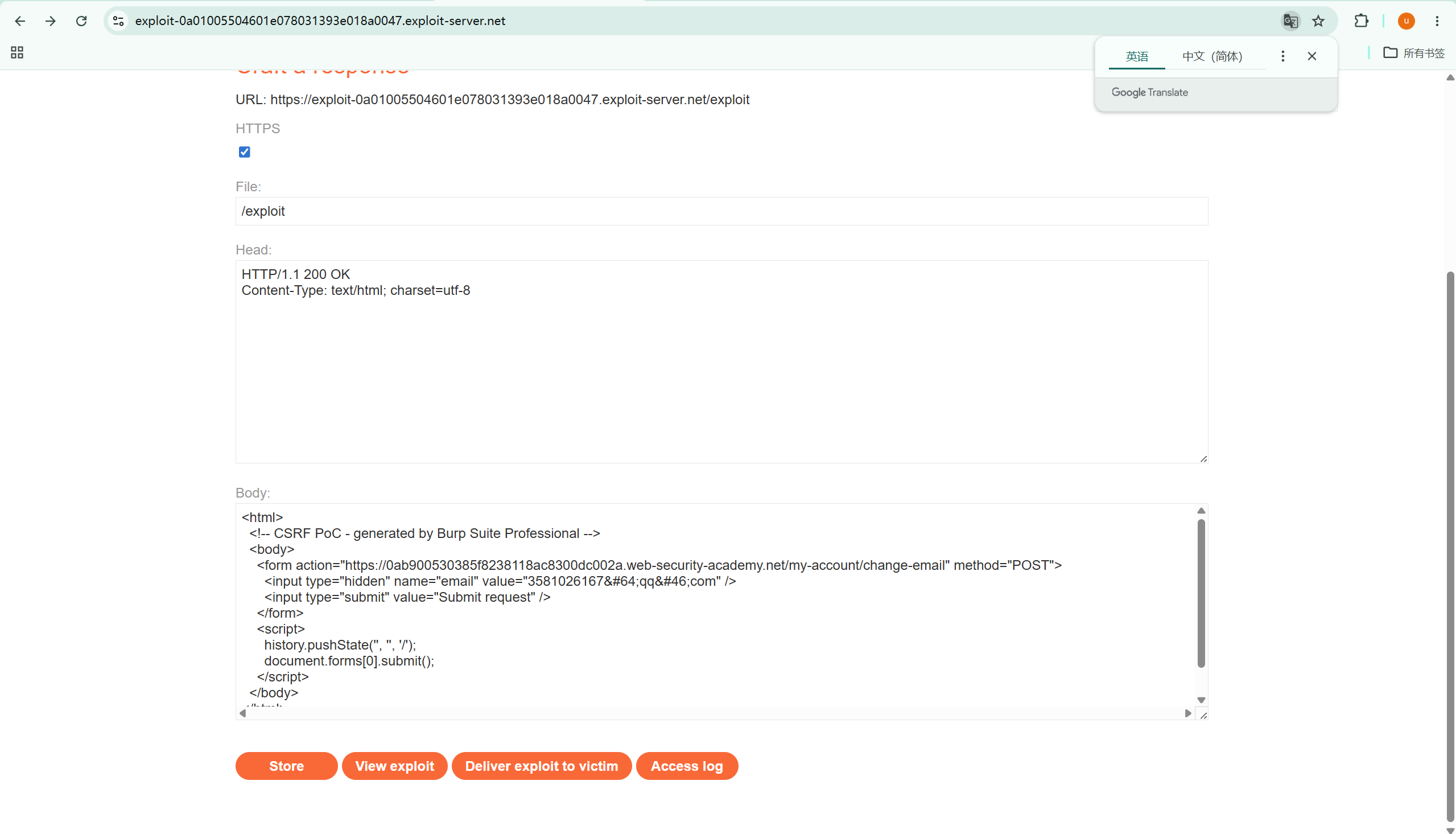This screenshot has width=1456, height=834.
Task: Close the Google Translate popup
Action: 1312,56
